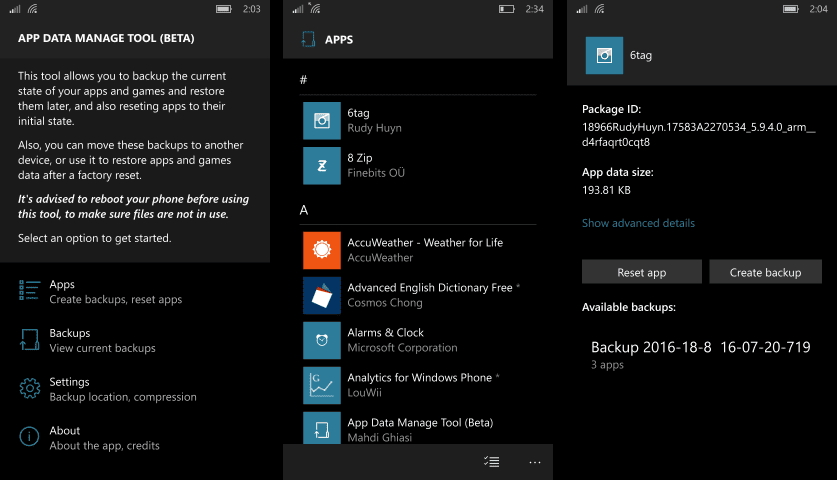Select AccuWeather - Weather for Life row
This screenshot has width=837, height=480.
click(x=420, y=250)
